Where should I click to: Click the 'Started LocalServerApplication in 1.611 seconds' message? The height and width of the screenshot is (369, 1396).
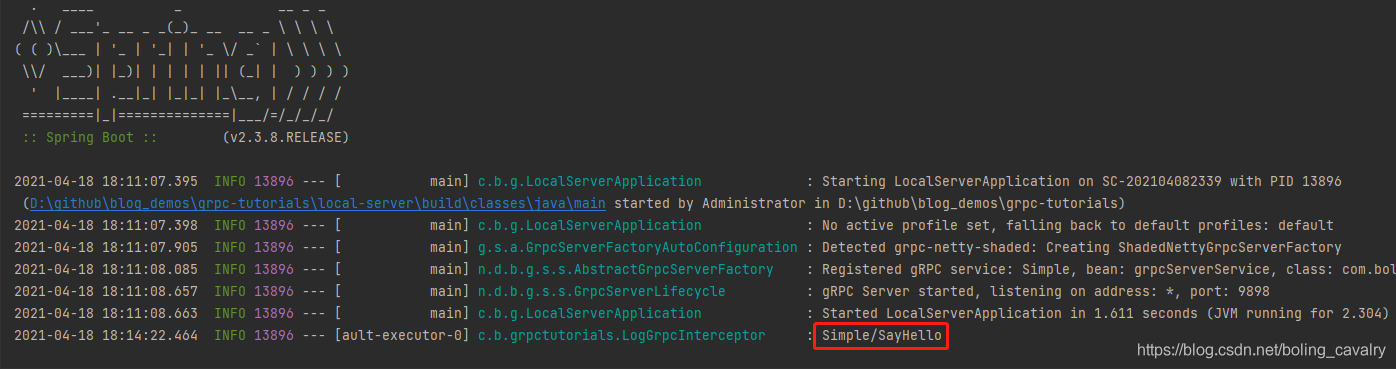coord(1105,313)
